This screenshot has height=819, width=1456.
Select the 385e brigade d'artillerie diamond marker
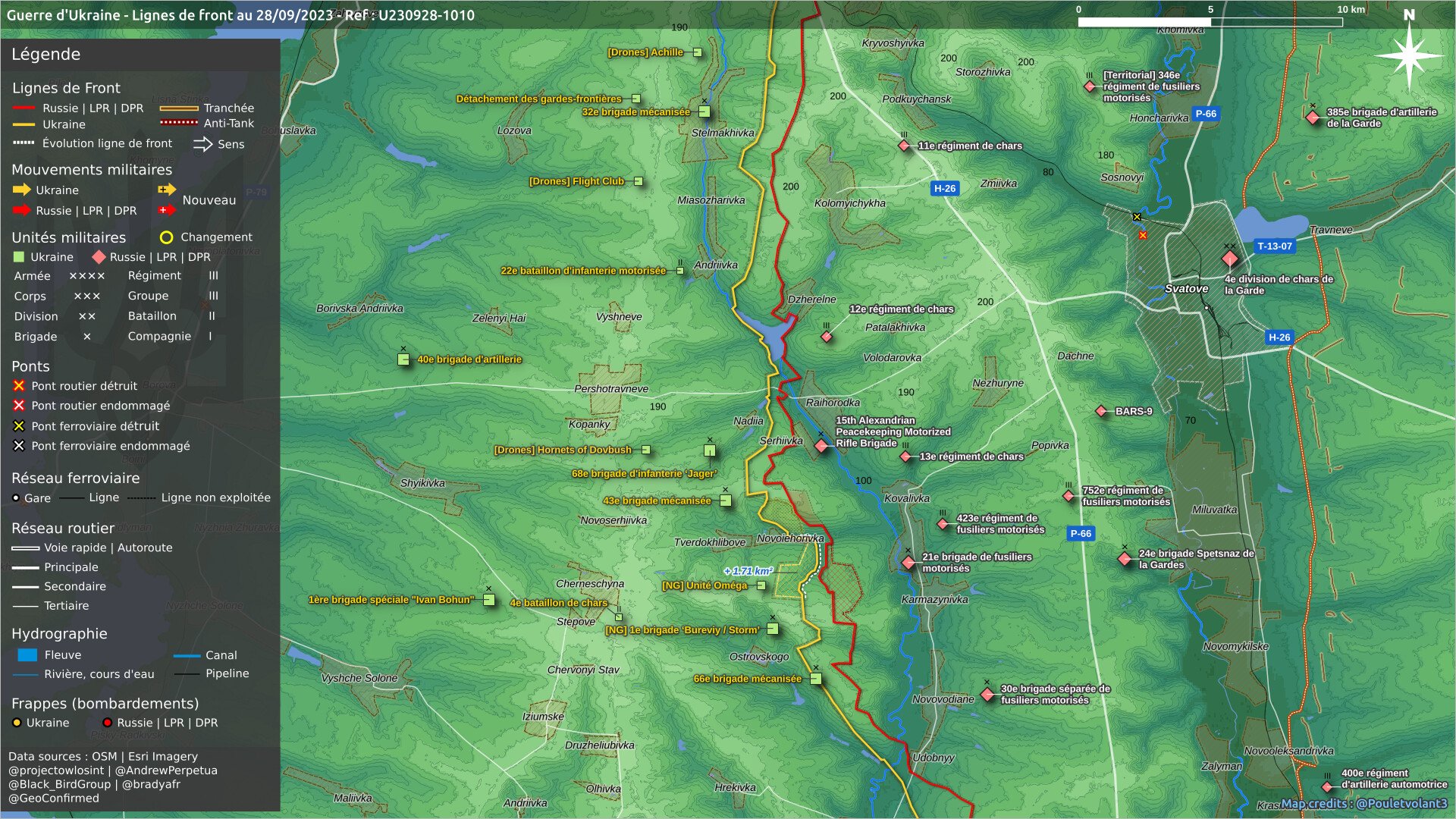(x=1313, y=118)
